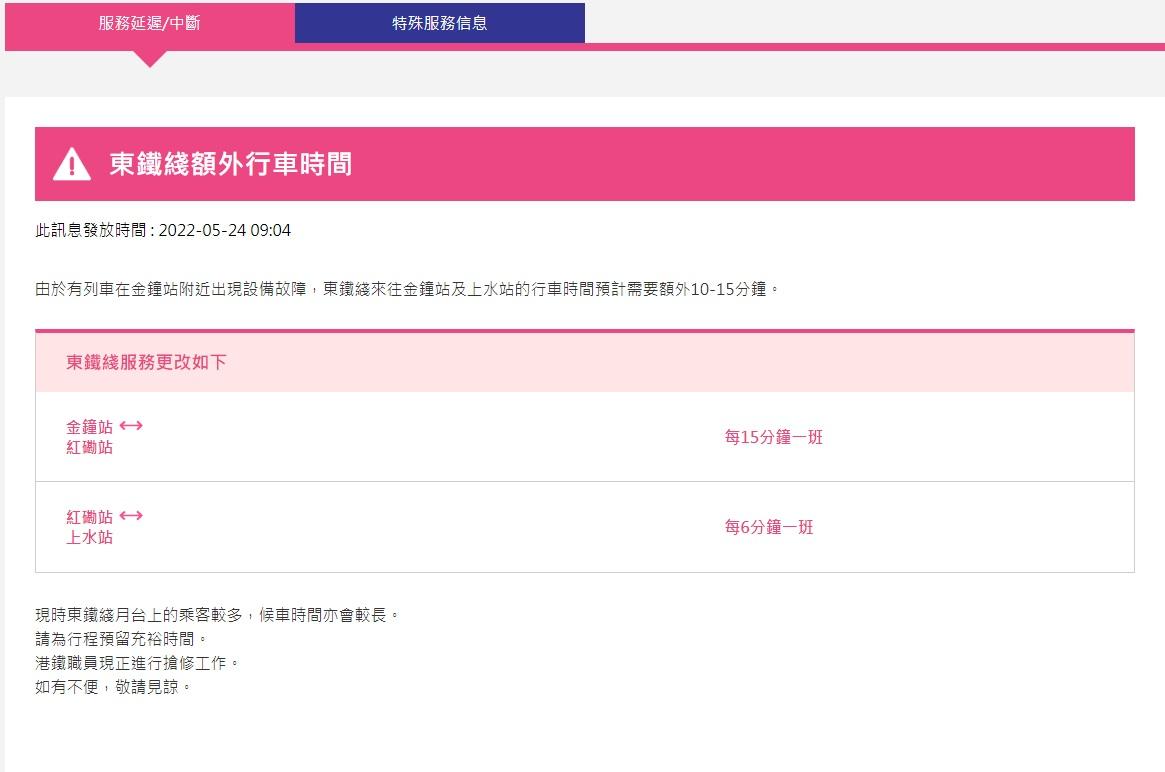The image size is (1165, 772).
Task: Click the pink pointer triangle under the active tab
Action: 149,59
